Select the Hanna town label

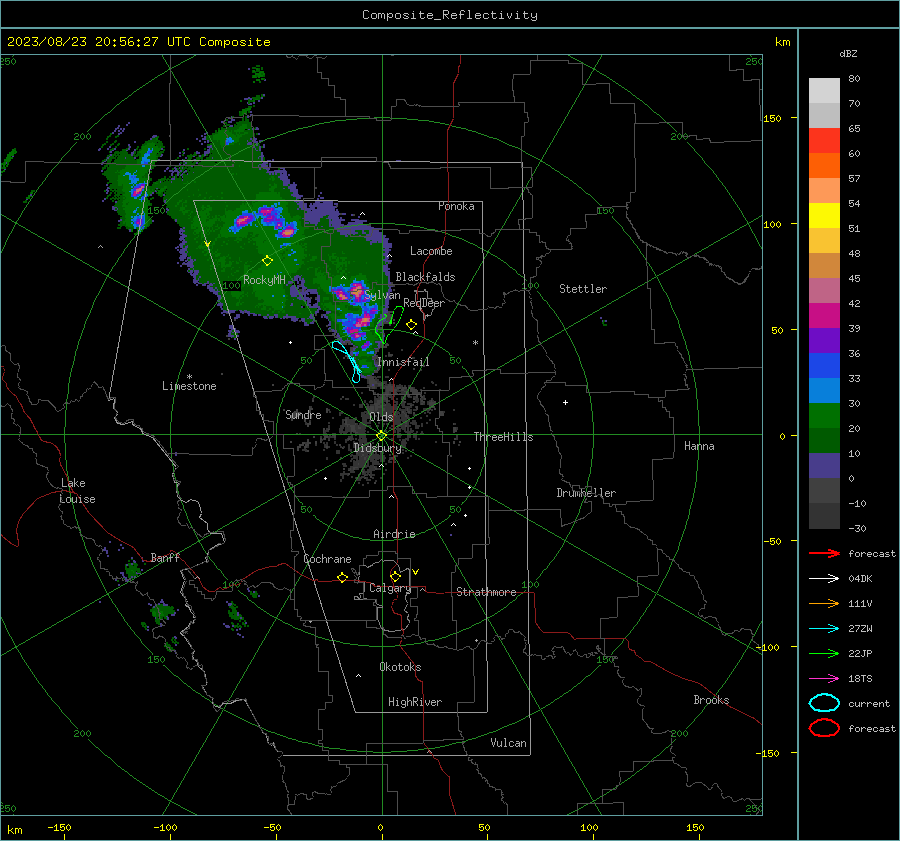pyautogui.click(x=699, y=446)
